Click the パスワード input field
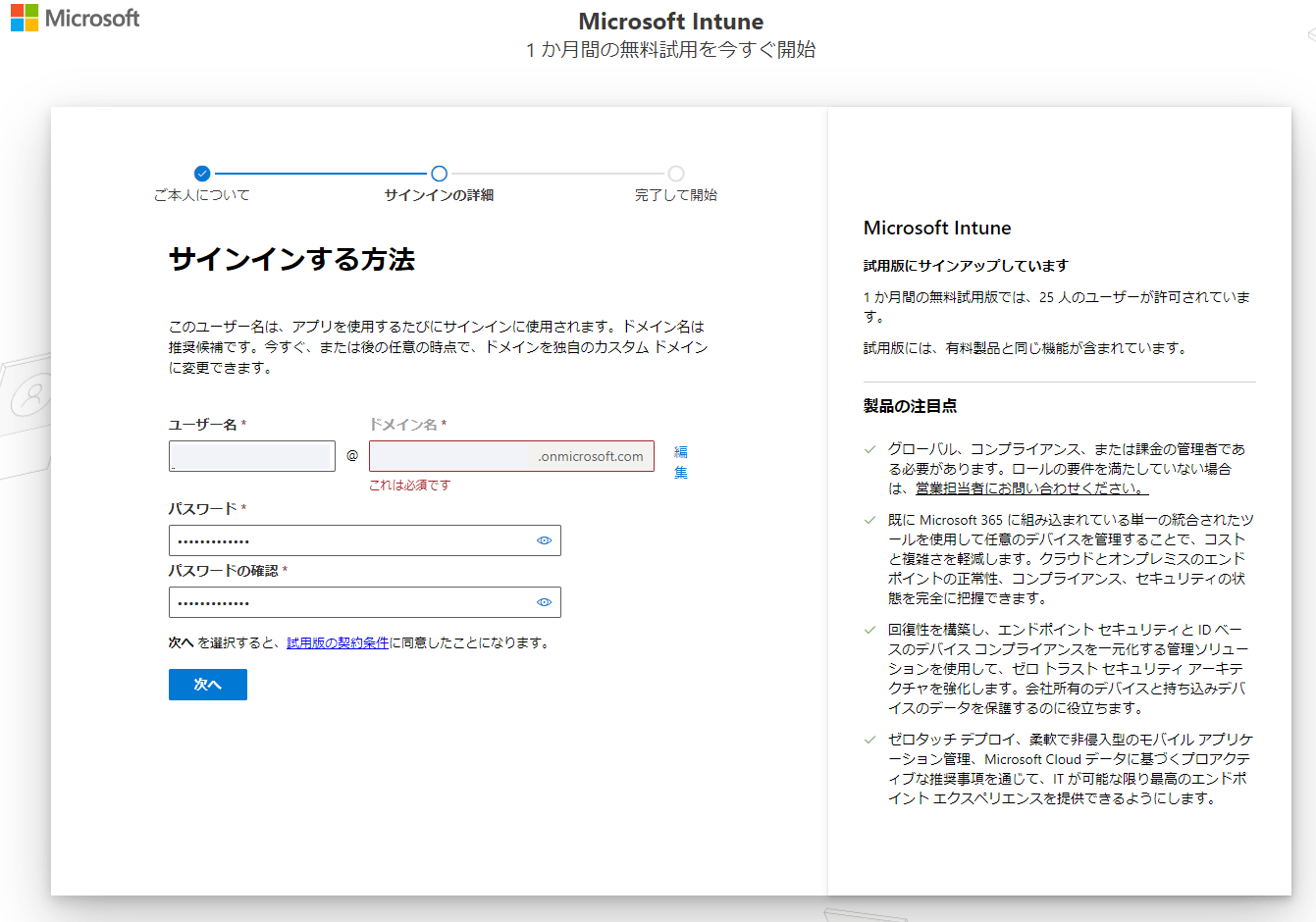Screen dimensions: 1316x922 coord(365,540)
